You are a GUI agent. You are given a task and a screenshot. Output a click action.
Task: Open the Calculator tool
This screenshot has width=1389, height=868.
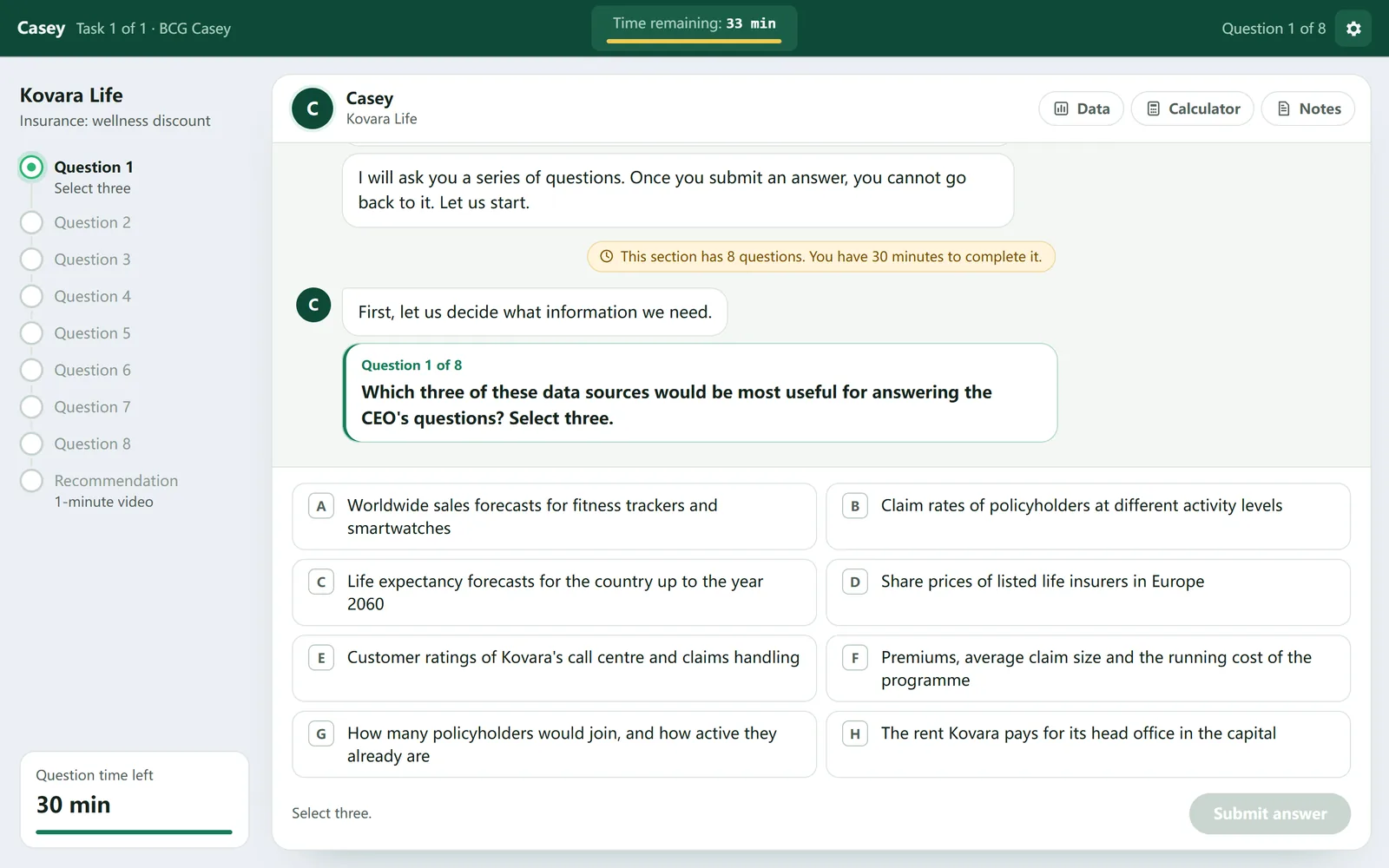click(1193, 108)
